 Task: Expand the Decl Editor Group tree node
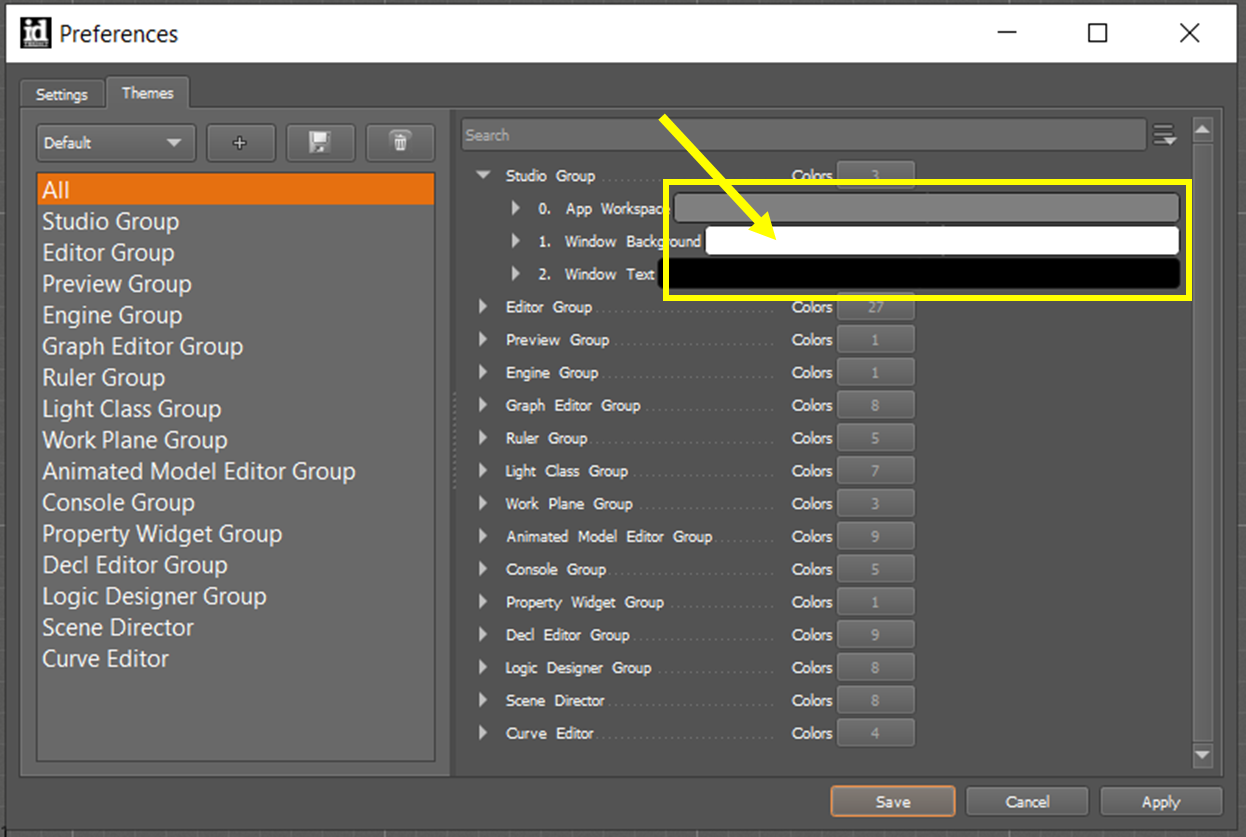click(483, 635)
